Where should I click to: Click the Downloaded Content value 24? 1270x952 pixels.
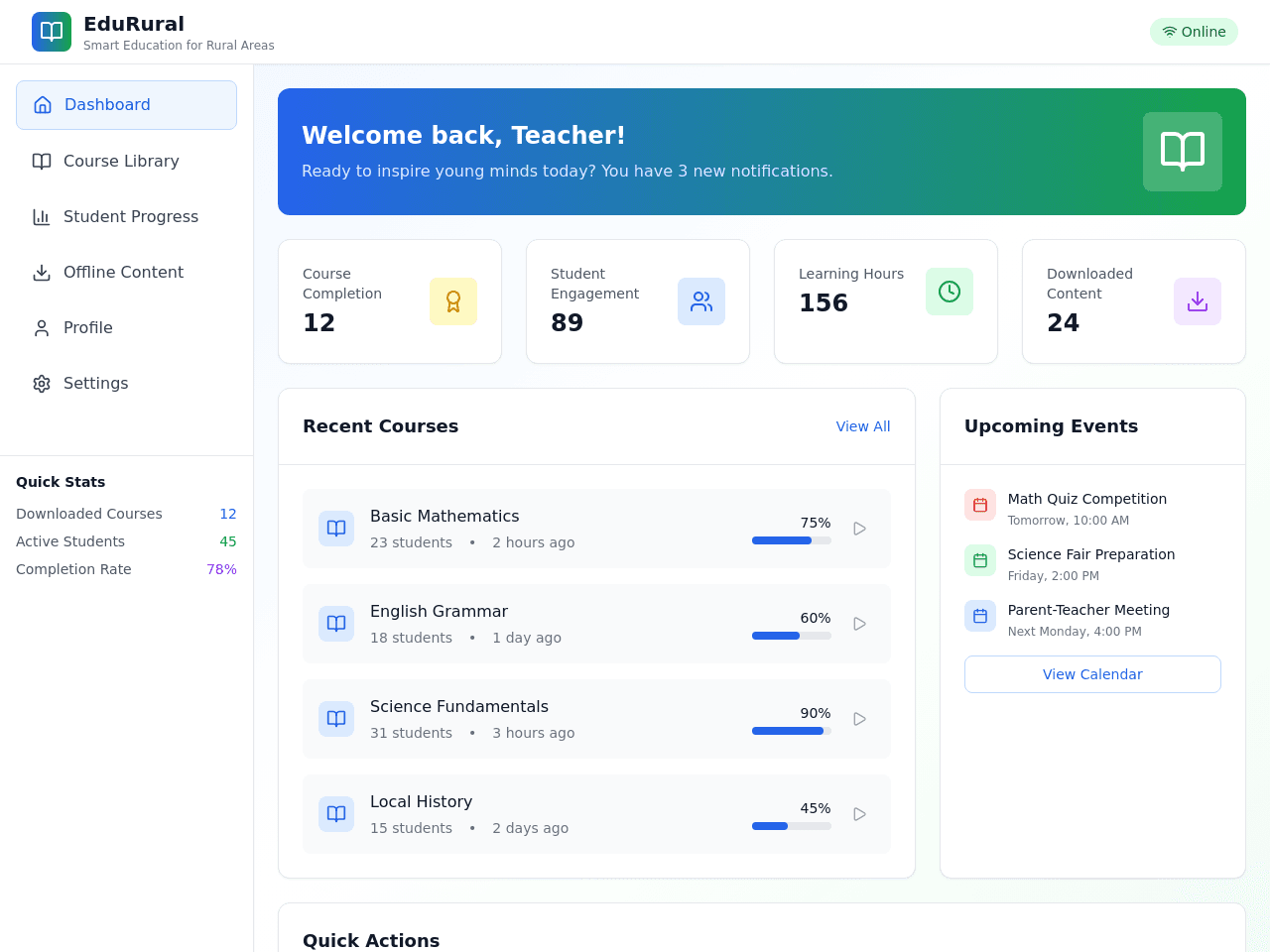(1064, 323)
